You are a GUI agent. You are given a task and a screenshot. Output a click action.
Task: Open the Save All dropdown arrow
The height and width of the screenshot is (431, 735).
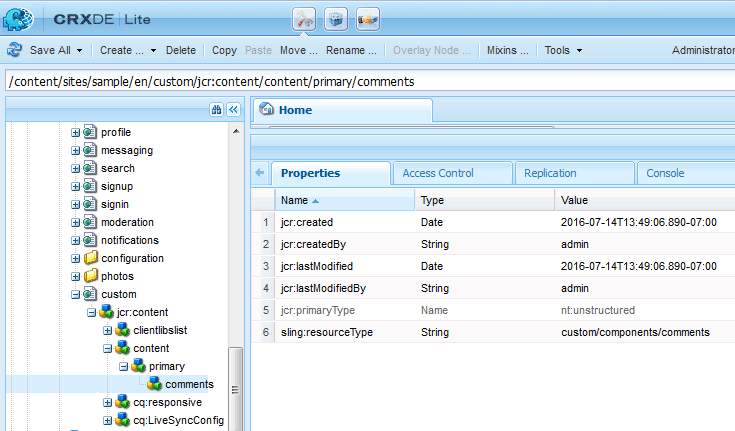tap(79, 50)
